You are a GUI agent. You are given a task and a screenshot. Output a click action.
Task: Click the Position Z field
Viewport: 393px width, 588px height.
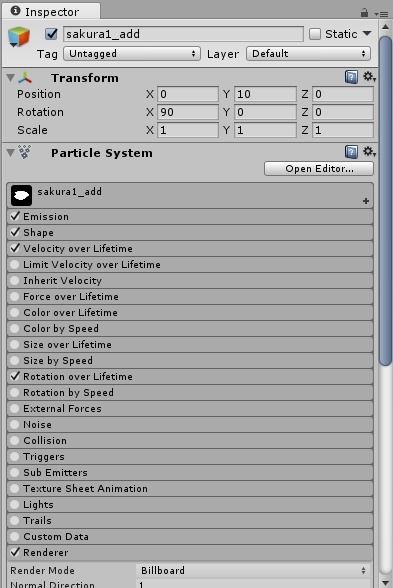[x=343, y=94]
